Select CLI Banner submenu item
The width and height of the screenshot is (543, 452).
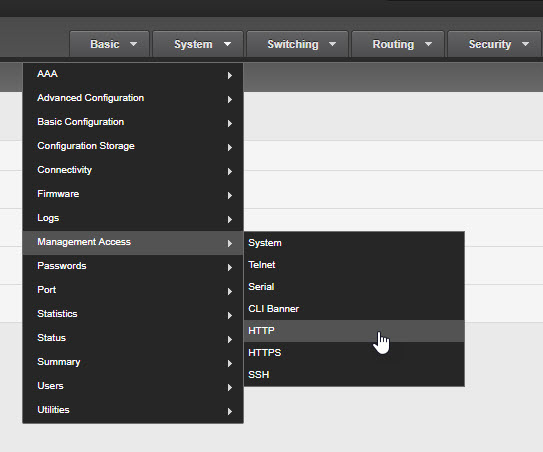click(354, 309)
